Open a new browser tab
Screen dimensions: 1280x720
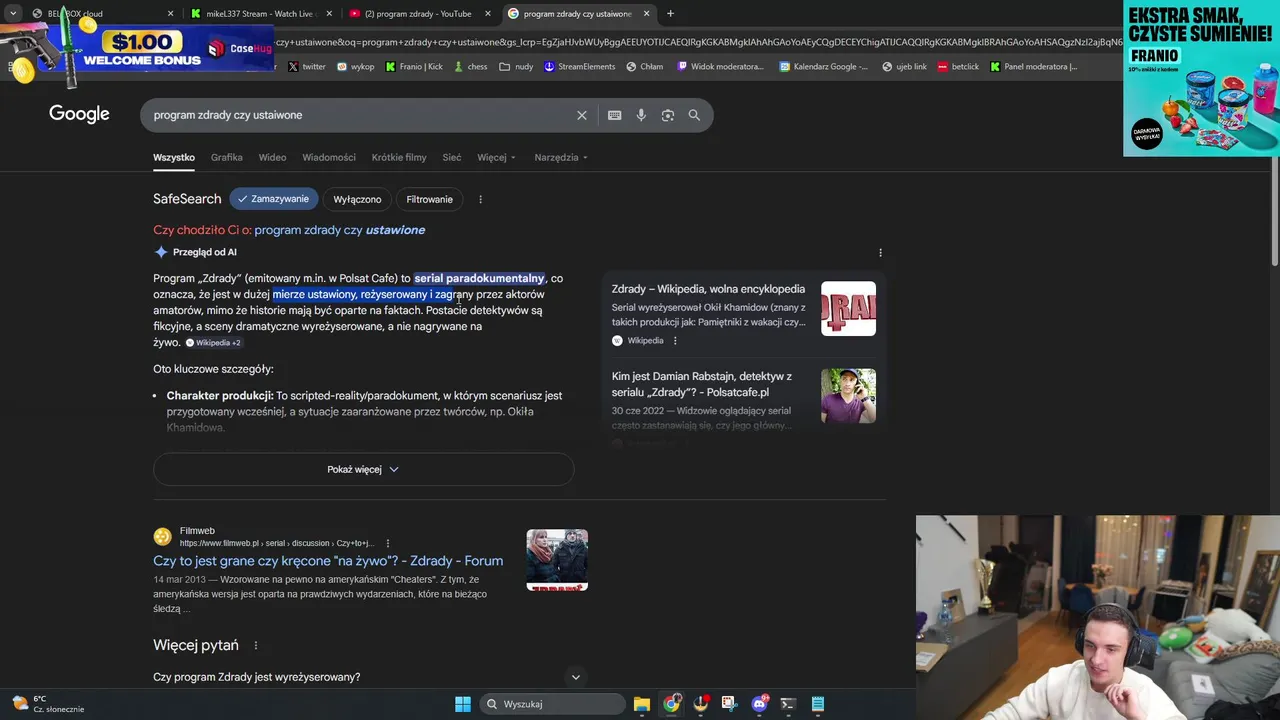coord(670,14)
